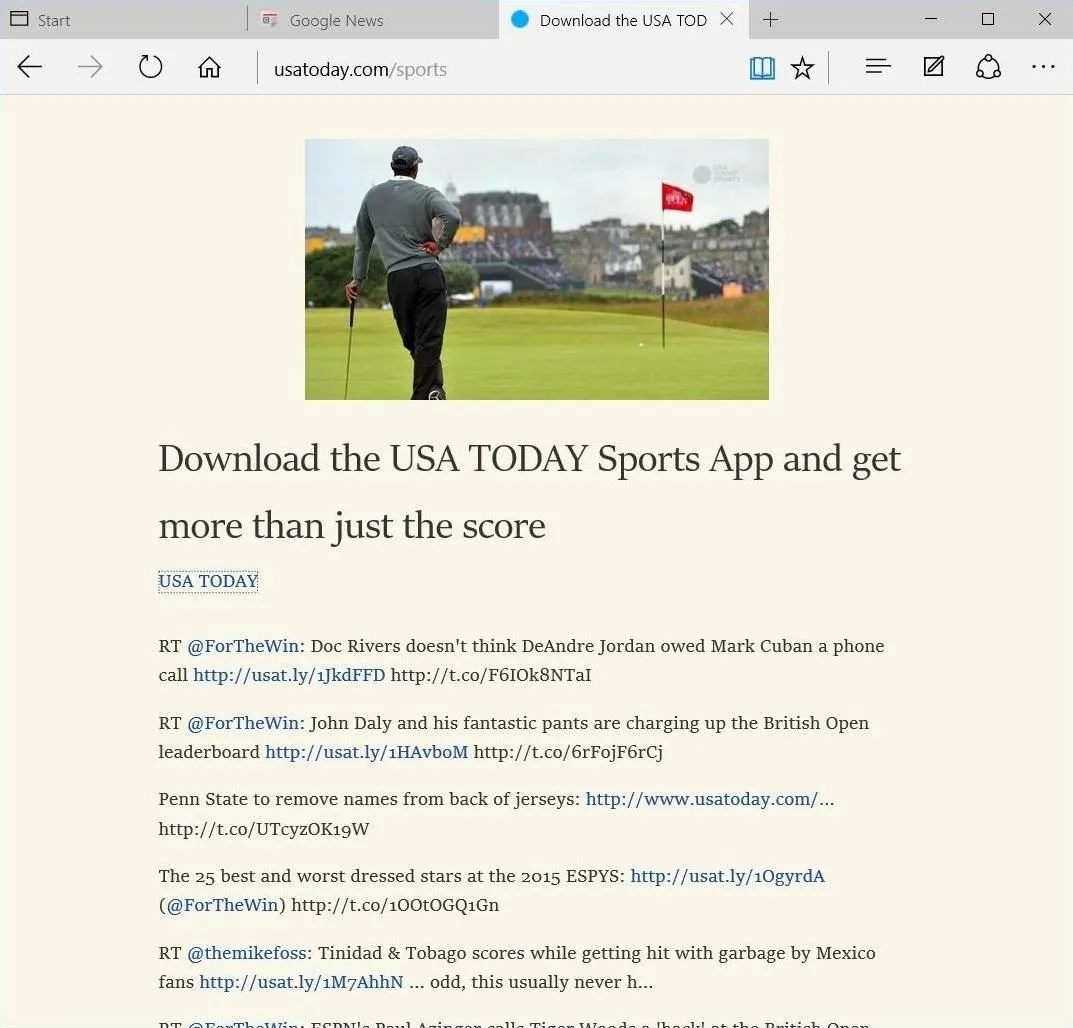Open a new tab with plus button
1073x1028 pixels.
coord(771,20)
